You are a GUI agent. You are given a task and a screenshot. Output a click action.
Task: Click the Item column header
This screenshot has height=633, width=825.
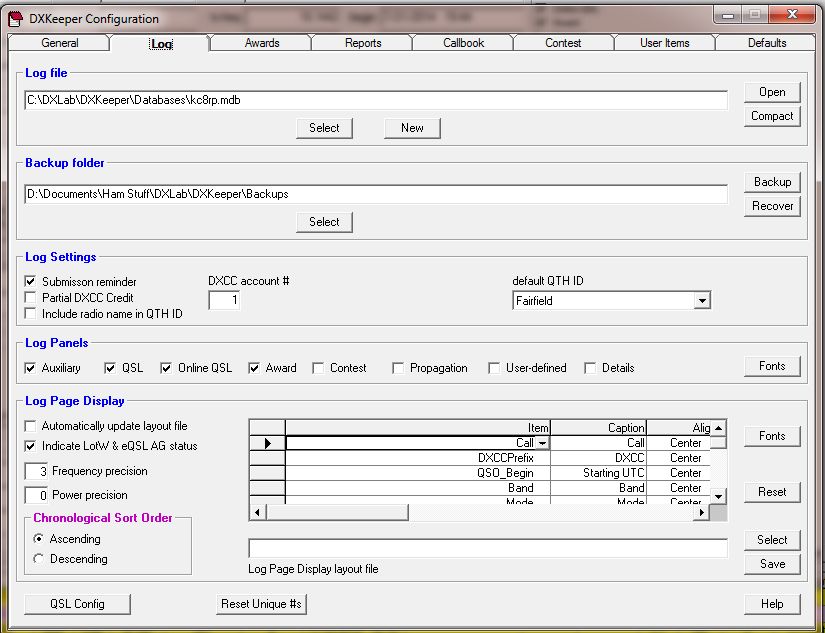(418, 427)
